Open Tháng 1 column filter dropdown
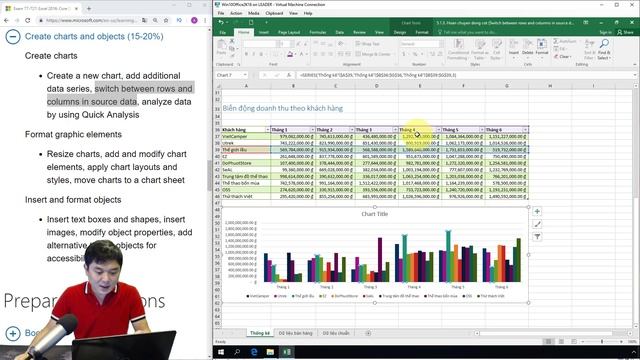This screenshot has width=640, height=360. pyautogui.click(x=312, y=130)
